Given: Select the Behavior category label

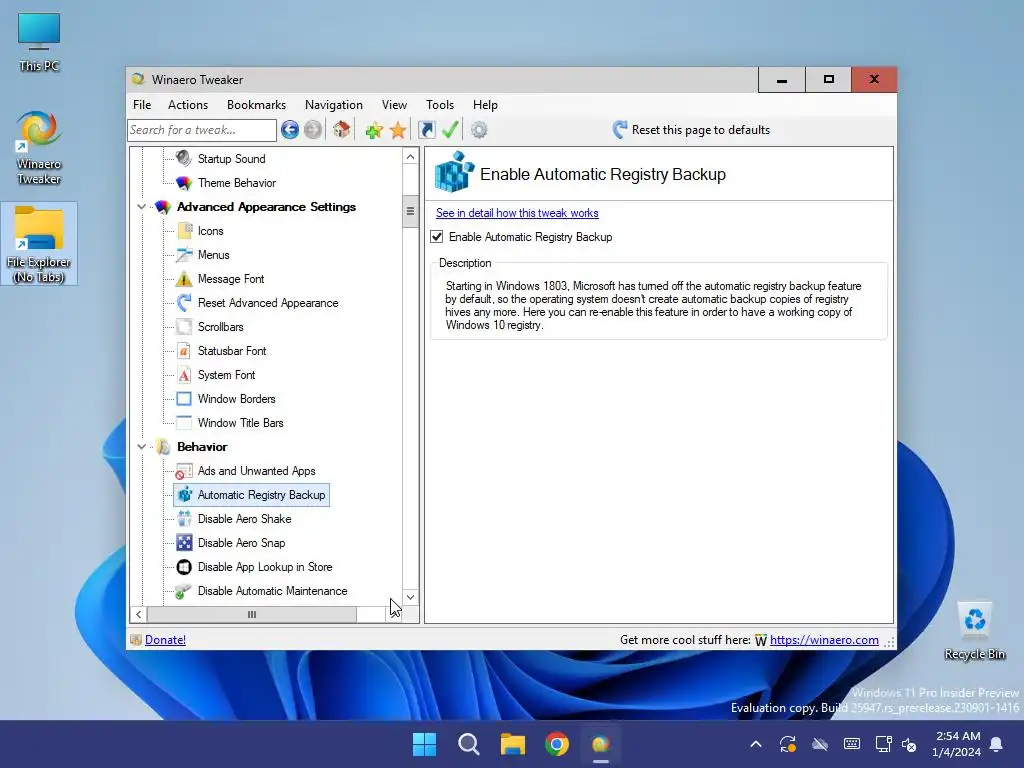Looking at the screenshot, I should [x=202, y=447].
